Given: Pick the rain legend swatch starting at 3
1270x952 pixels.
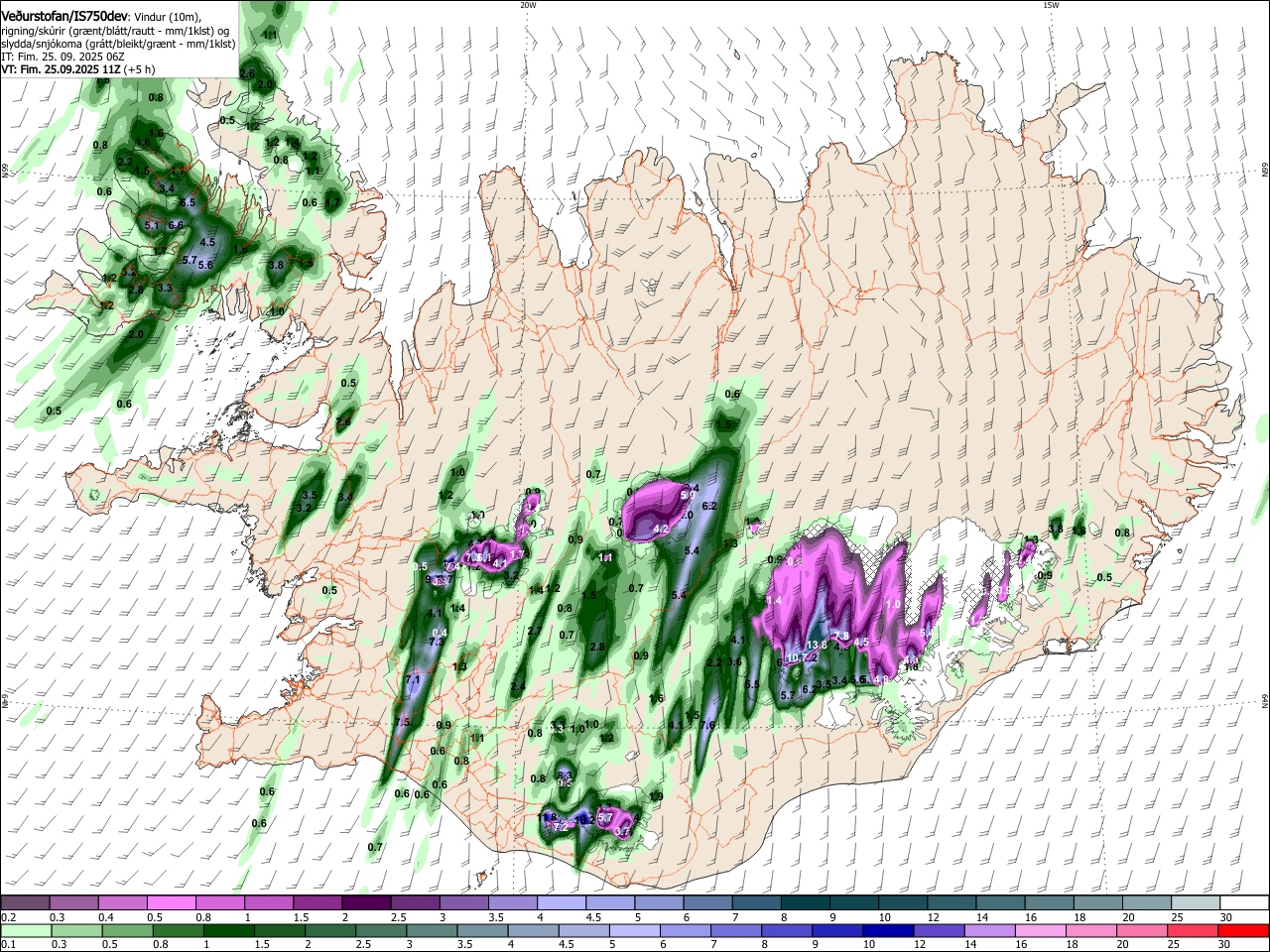Looking at the screenshot, I should coord(432,930).
